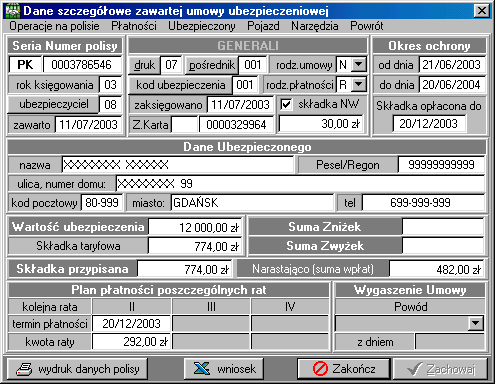Click the wniosek button label
This screenshot has width=495, height=384.
point(236,369)
